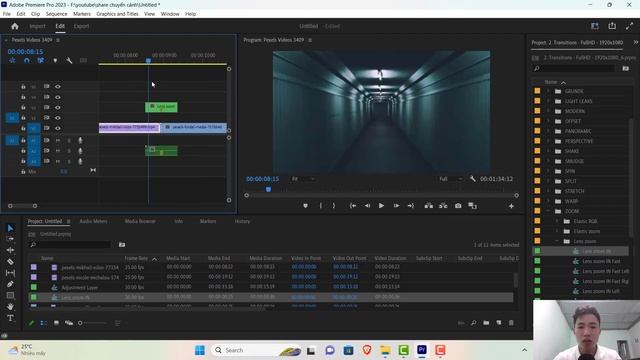The height and width of the screenshot is (360, 640).
Task: Collapse the Lens zoom subfolder
Action: (x=557, y=241)
